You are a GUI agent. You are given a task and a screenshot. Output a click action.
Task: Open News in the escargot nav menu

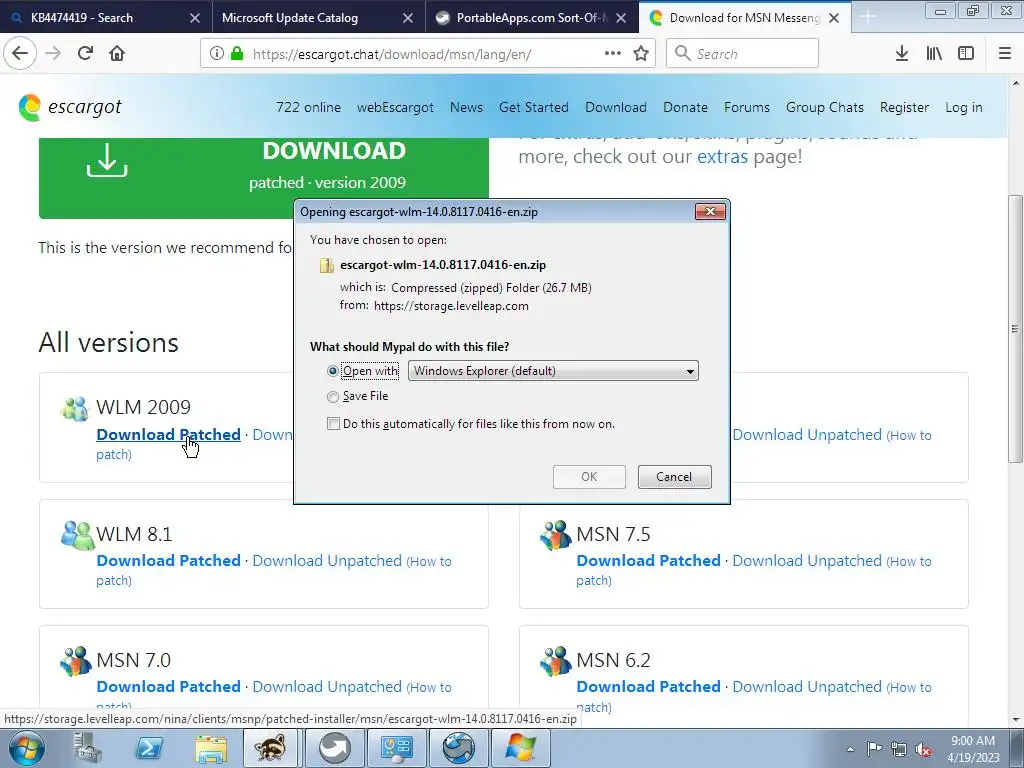[466, 107]
